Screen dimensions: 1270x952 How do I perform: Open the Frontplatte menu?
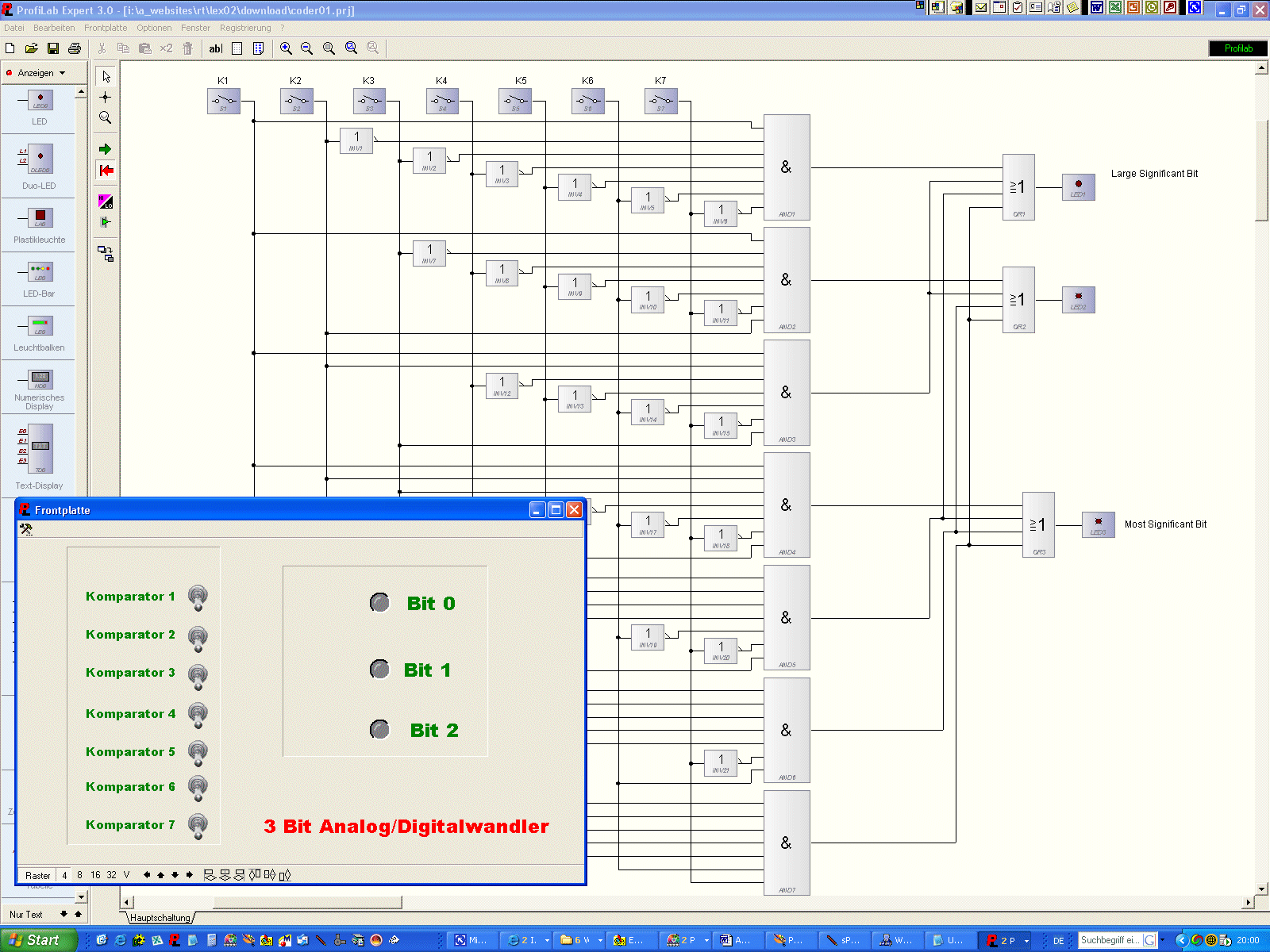click(106, 28)
